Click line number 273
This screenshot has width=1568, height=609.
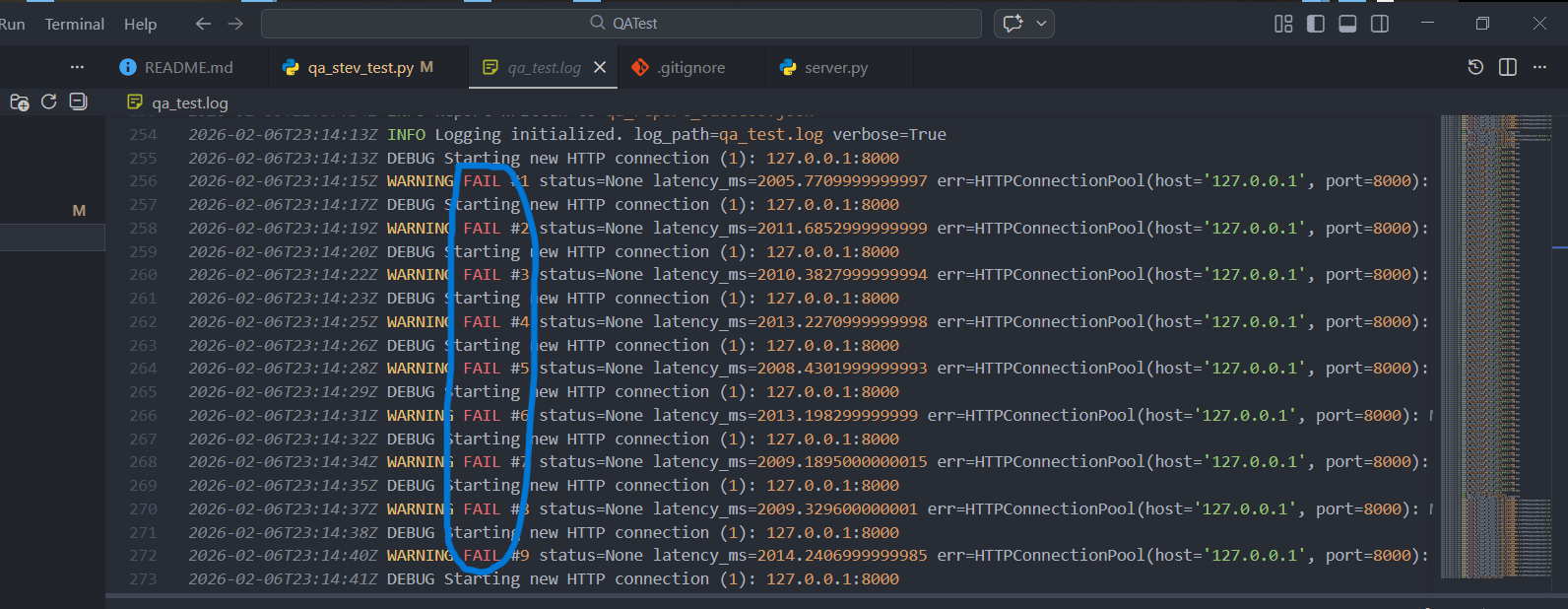[143, 579]
